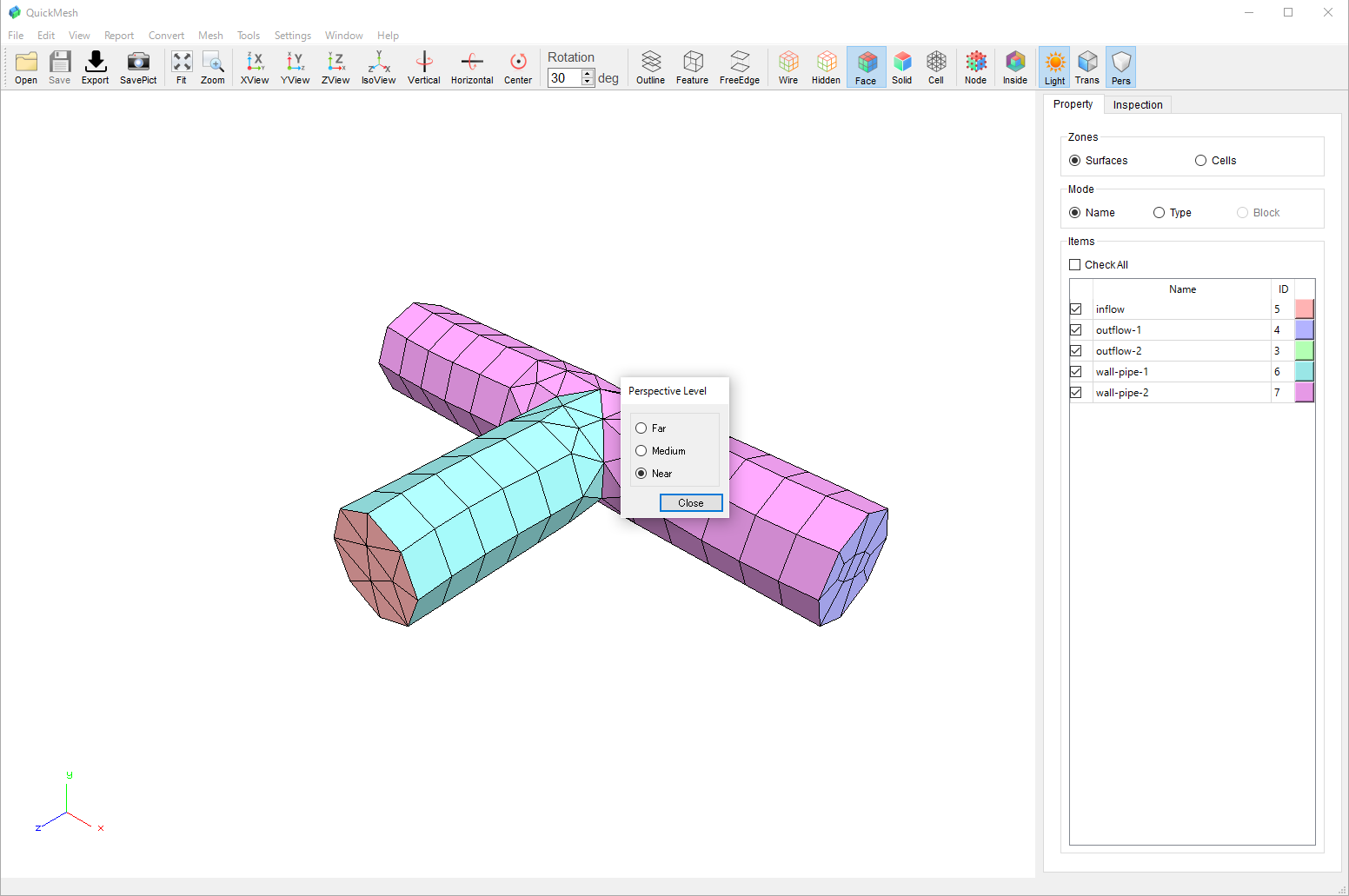This screenshot has height=896, width=1349.
Task: Select the Surfaces zone option
Action: (x=1075, y=161)
